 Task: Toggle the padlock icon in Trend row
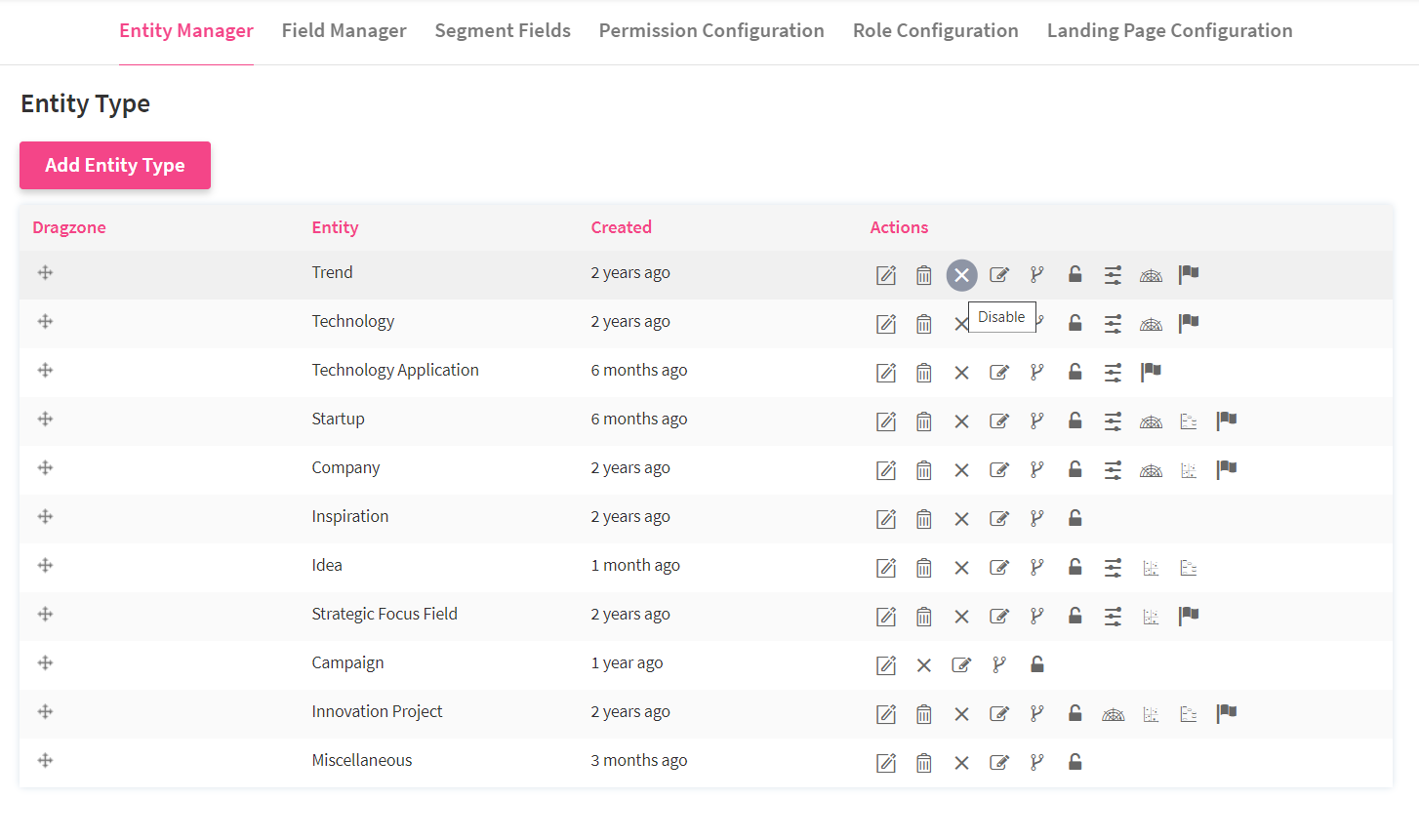[x=1074, y=274]
